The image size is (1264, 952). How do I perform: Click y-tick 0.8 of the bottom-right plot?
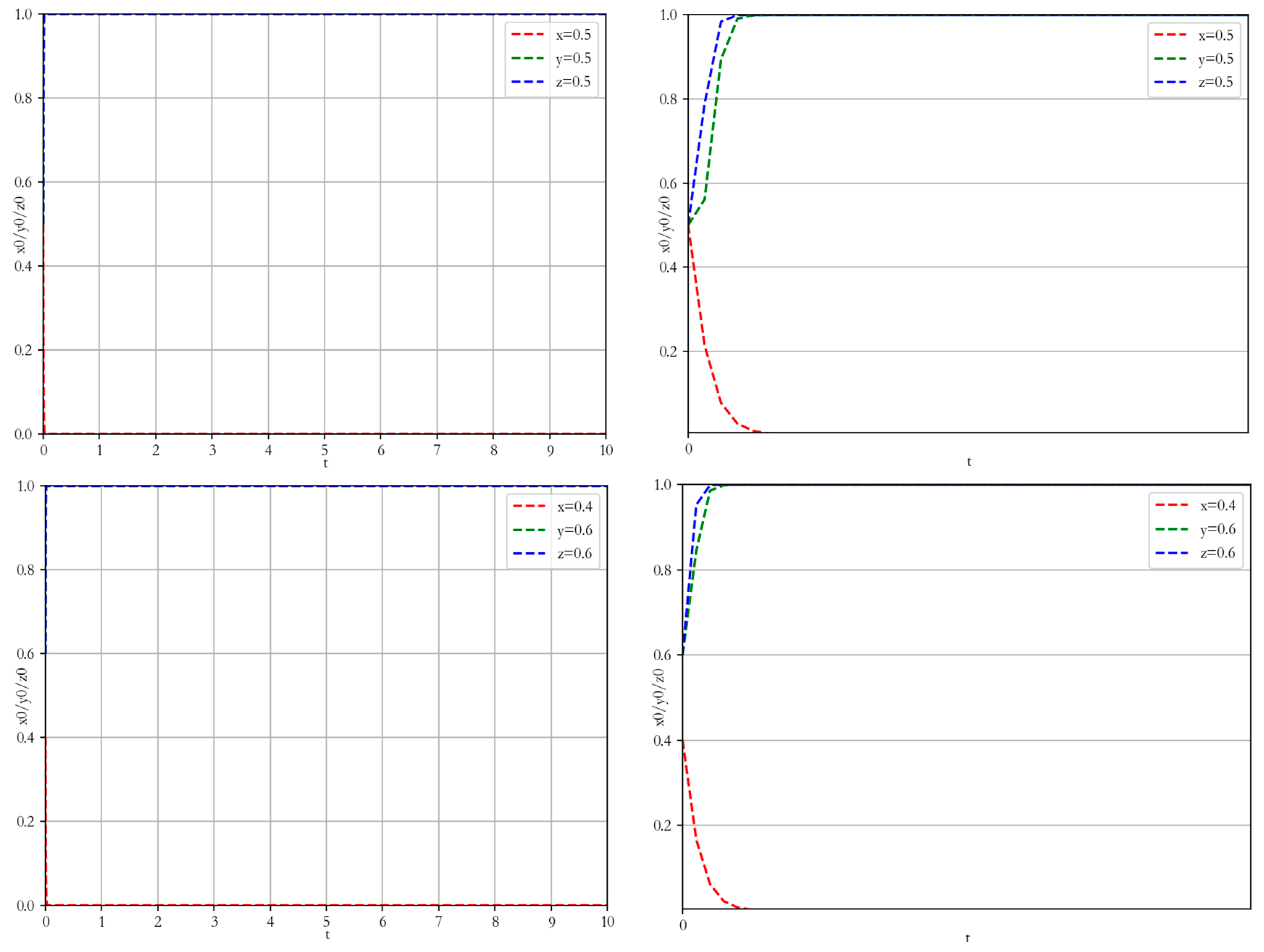click(662, 570)
